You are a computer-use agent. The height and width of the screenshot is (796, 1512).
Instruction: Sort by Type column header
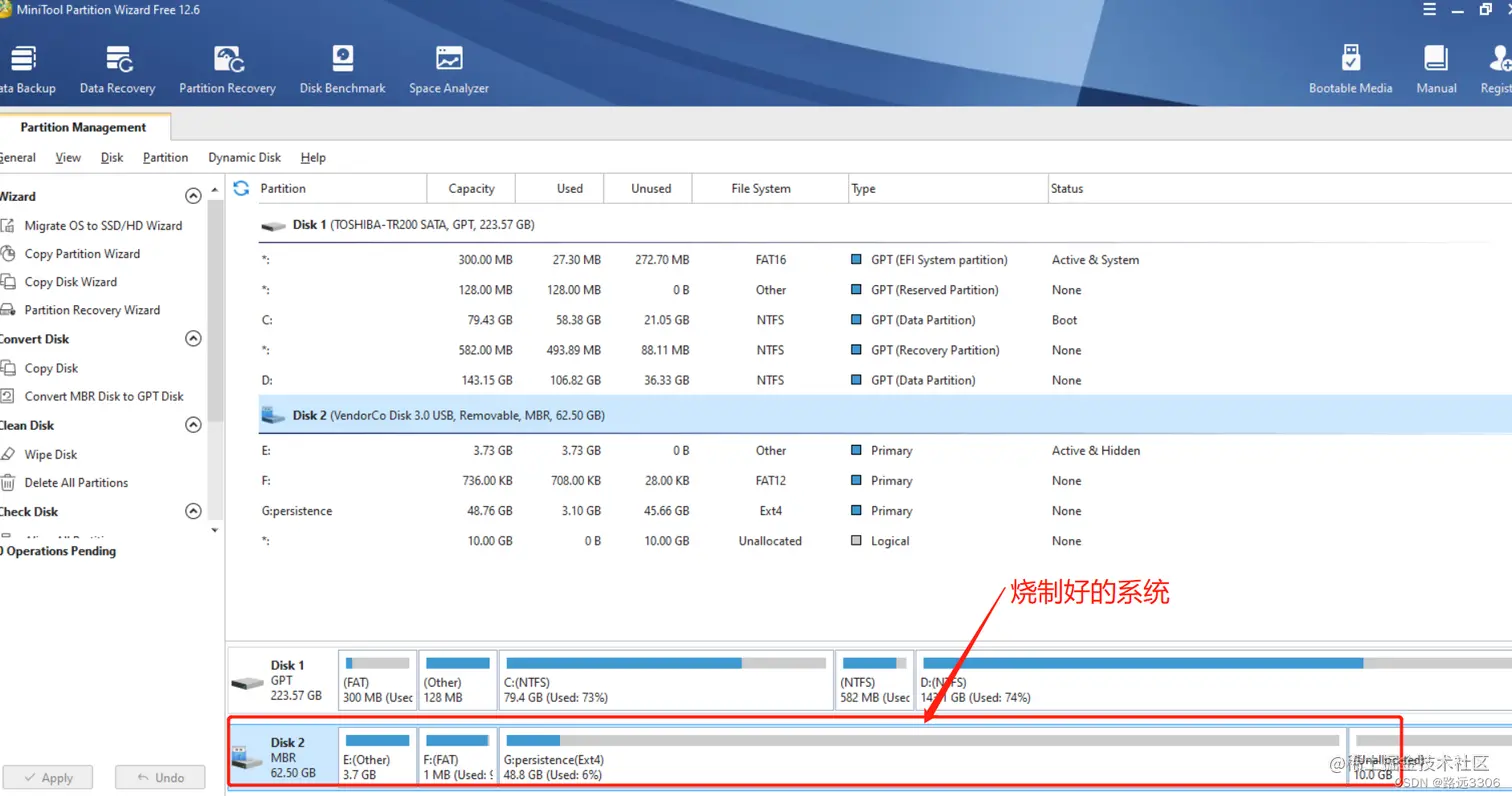point(946,188)
